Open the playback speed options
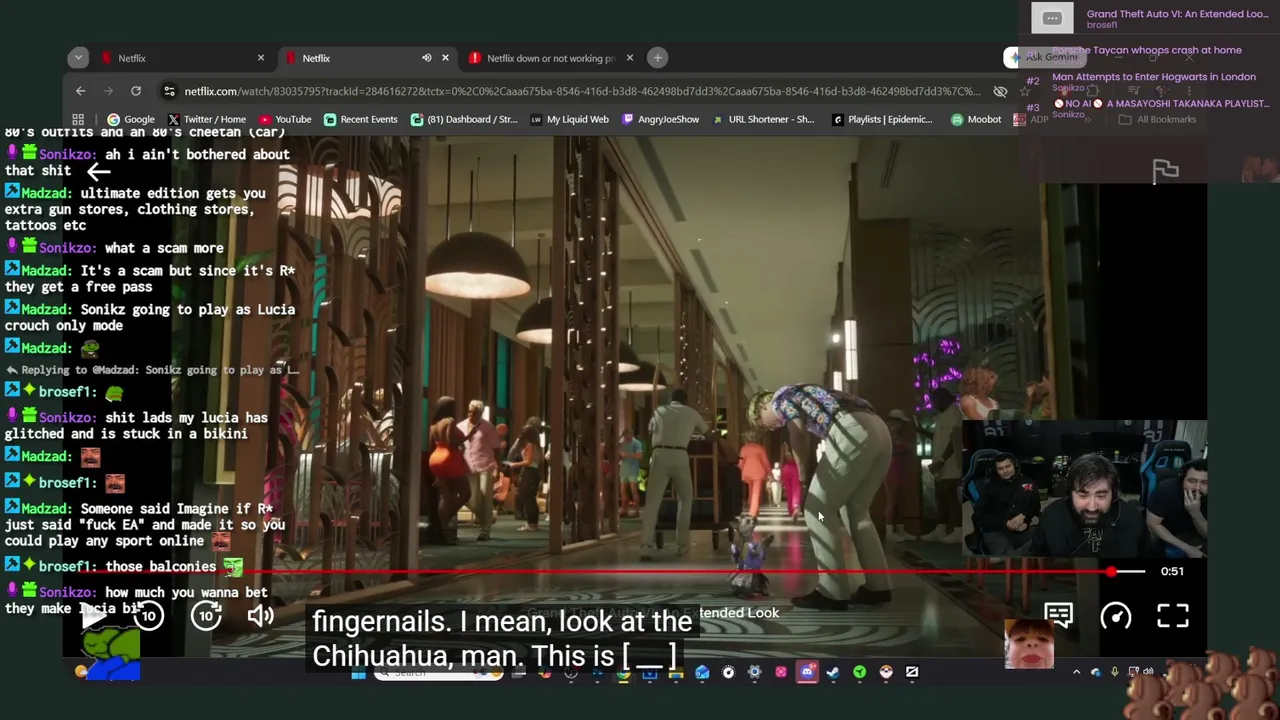 coord(1116,616)
